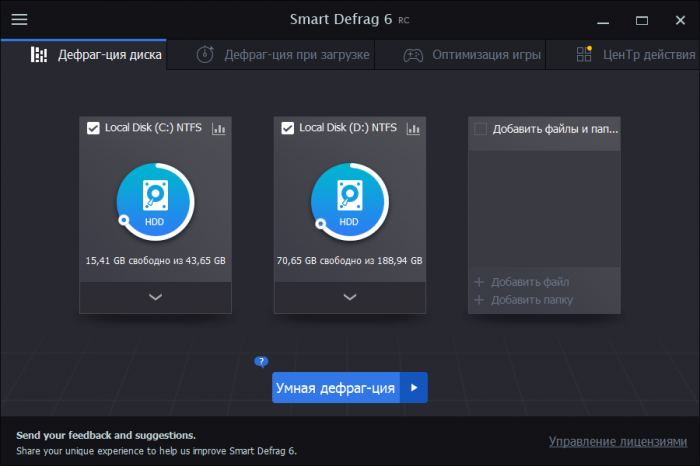Image resolution: width=700 pixels, height=466 pixels.
Task: Click the plus icon for Добавить папку
Action: [479, 300]
